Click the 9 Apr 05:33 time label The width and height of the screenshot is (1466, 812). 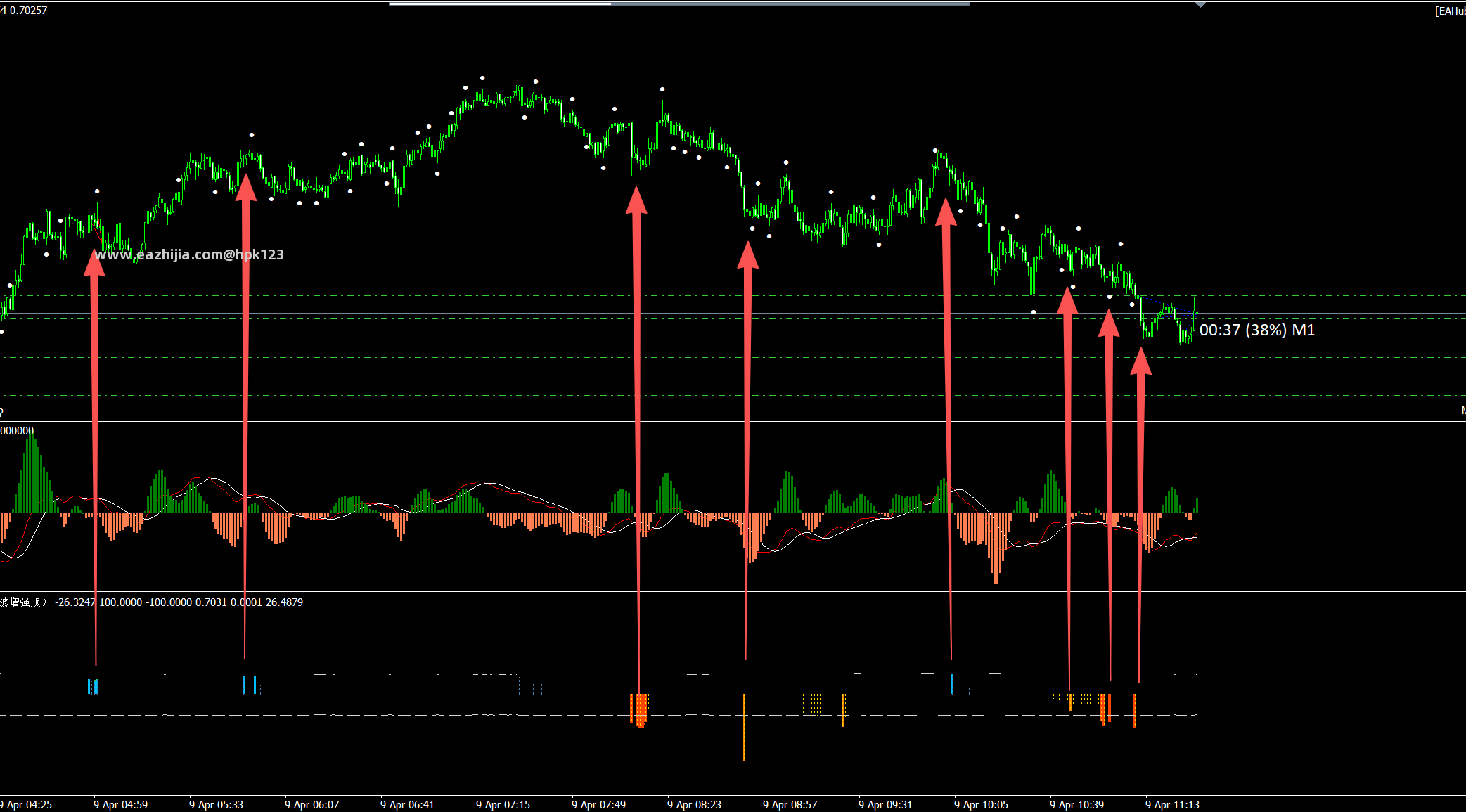point(216,804)
